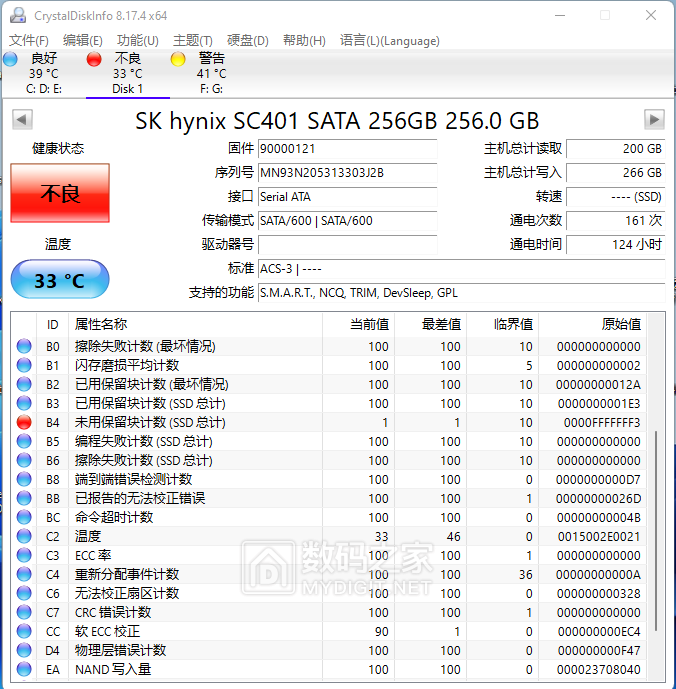Click the serial number field MN93N205313303J2B
The image size is (676, 689).
pos(347,172)
